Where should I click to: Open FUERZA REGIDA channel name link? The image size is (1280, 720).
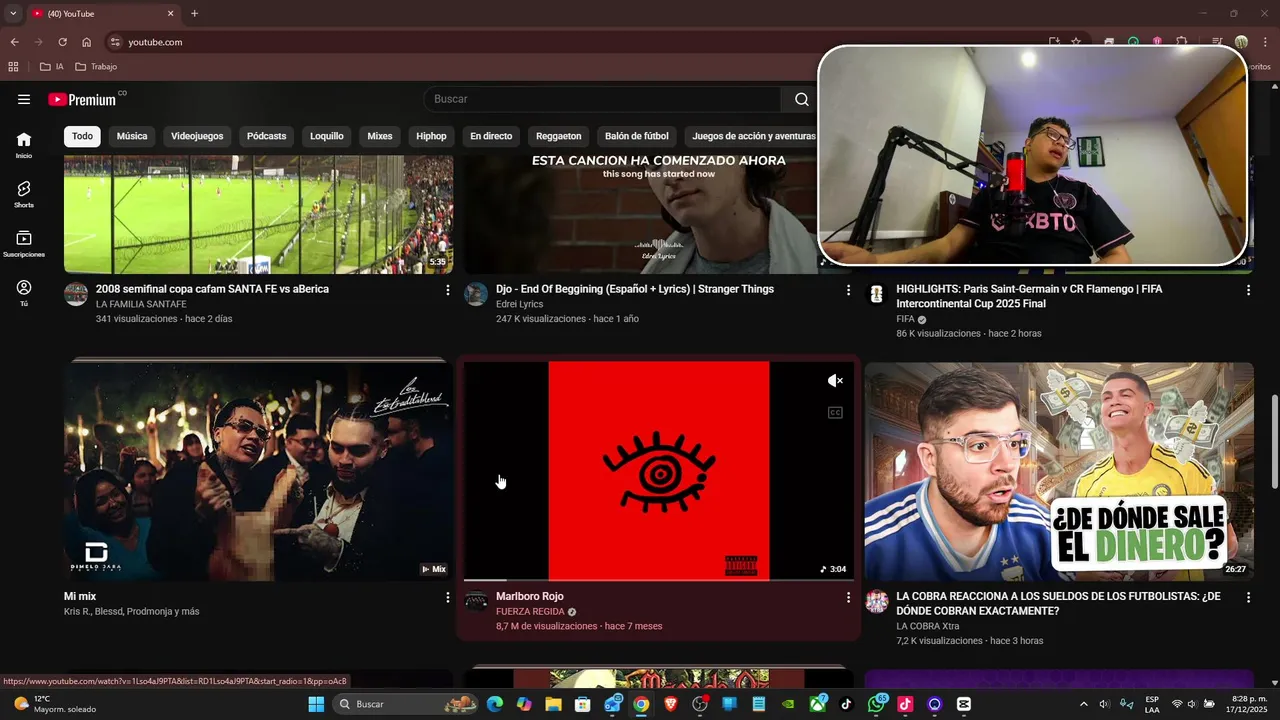click(530, 611)
